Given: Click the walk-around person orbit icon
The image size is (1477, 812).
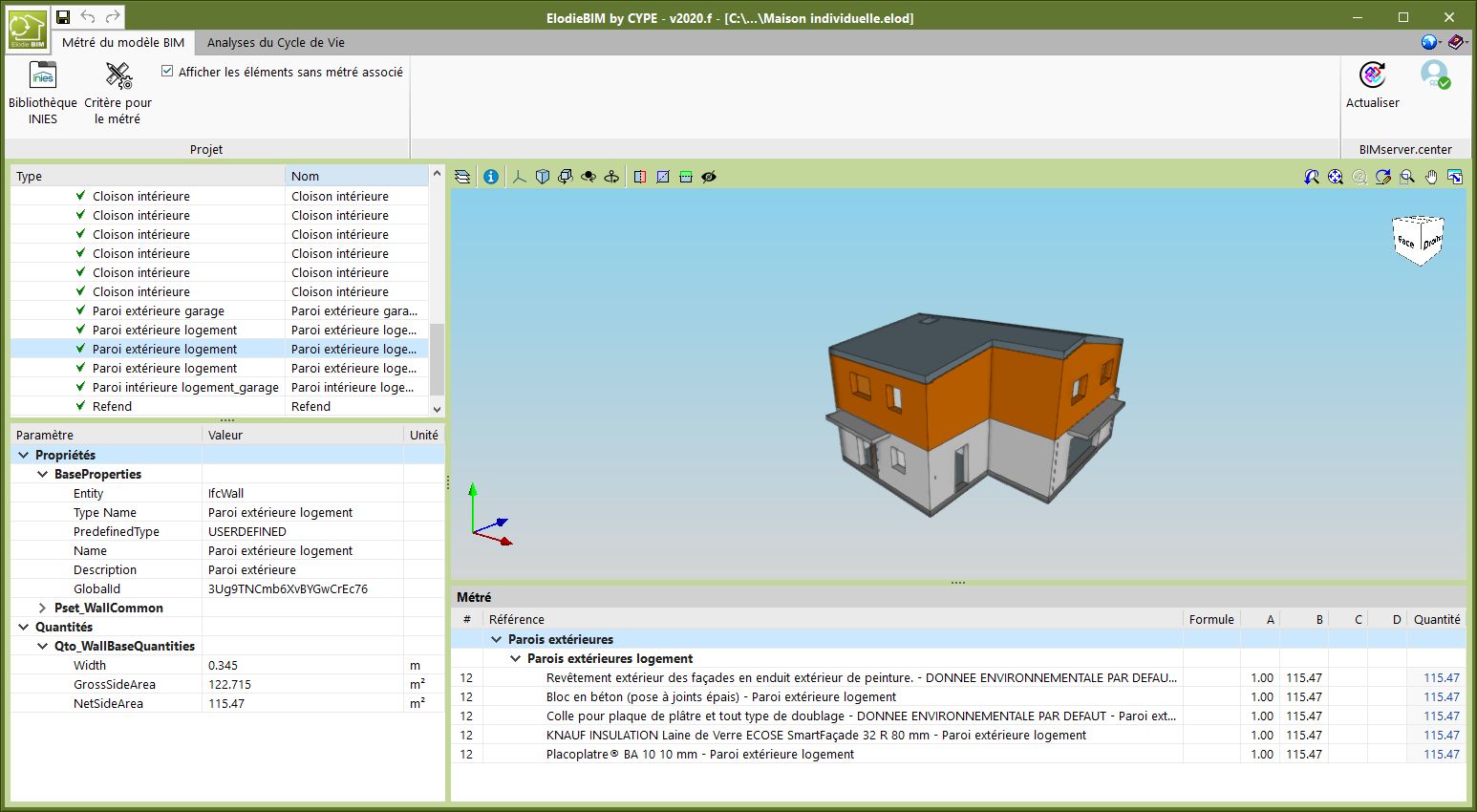Looking at the screenshot, I should (611, 177).
